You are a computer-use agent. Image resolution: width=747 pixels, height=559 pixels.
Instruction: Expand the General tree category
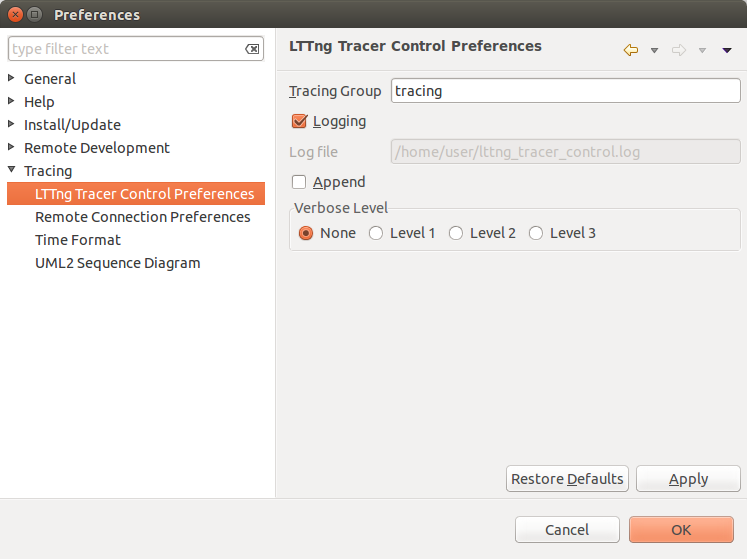click(11, 78)
